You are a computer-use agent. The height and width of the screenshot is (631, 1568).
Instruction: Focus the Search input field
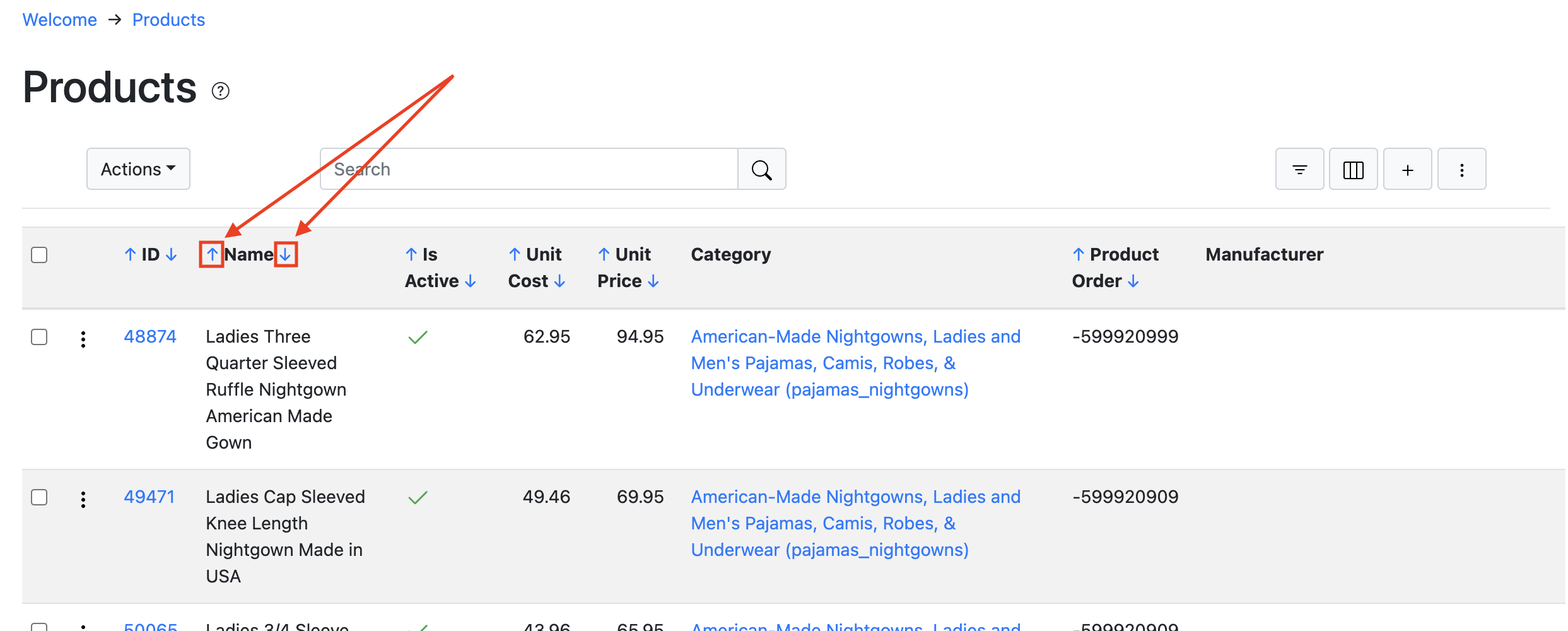coord(529,169)
